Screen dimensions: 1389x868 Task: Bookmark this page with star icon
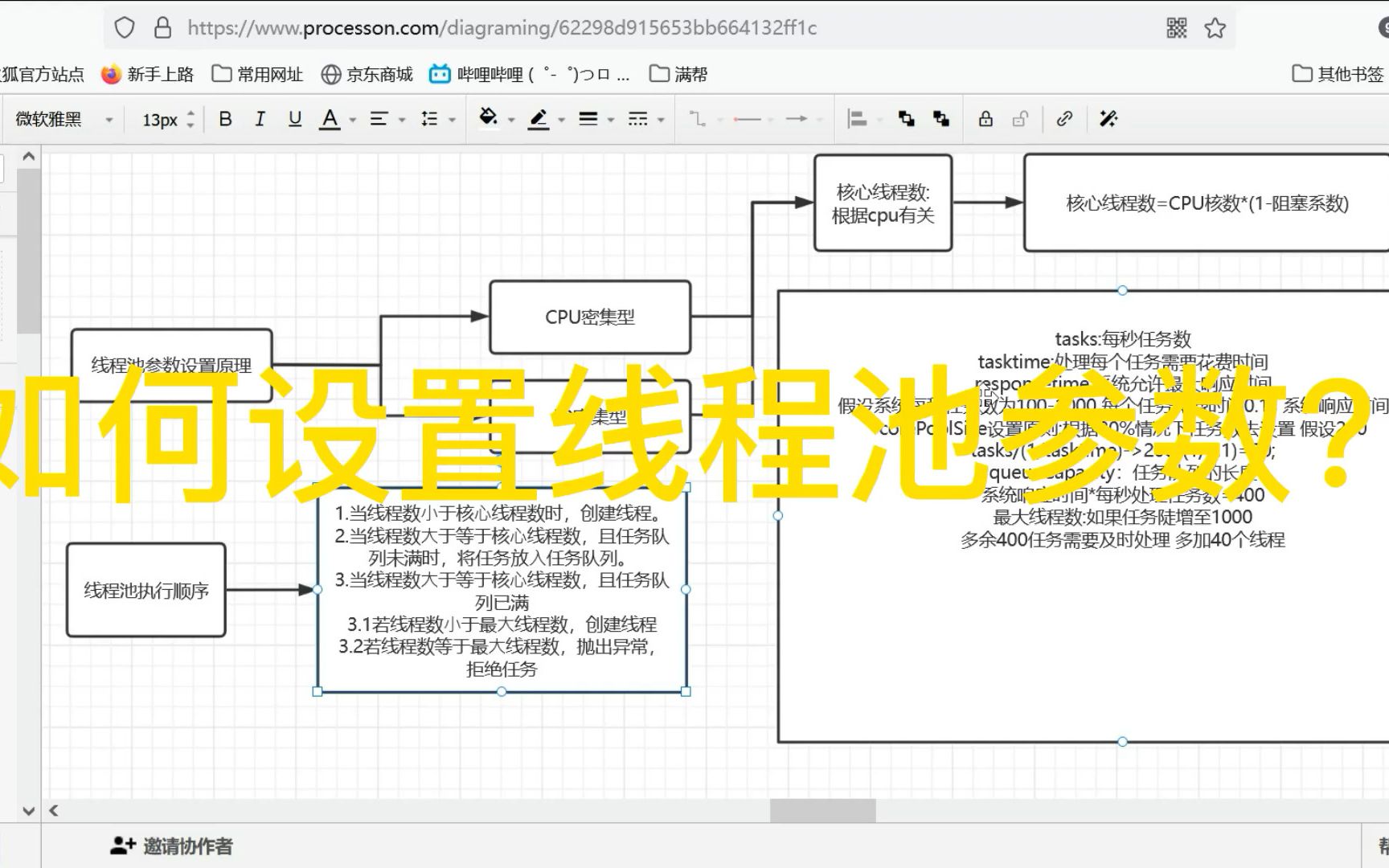click(1215, 28)
